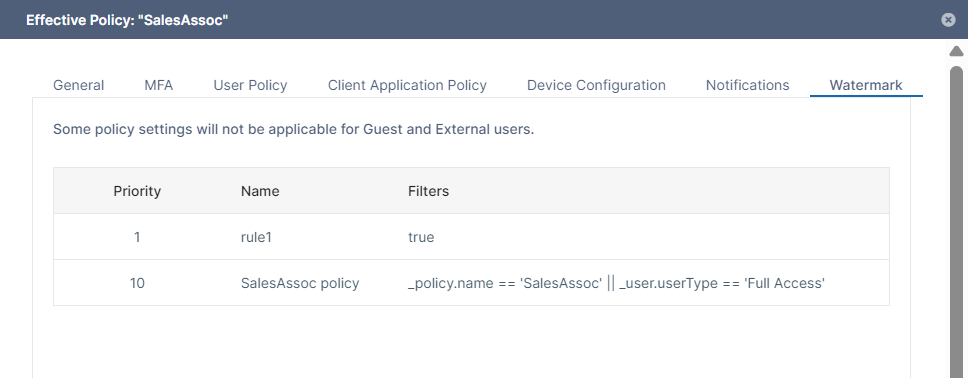Click priority value 1

[x=137, y=237]
